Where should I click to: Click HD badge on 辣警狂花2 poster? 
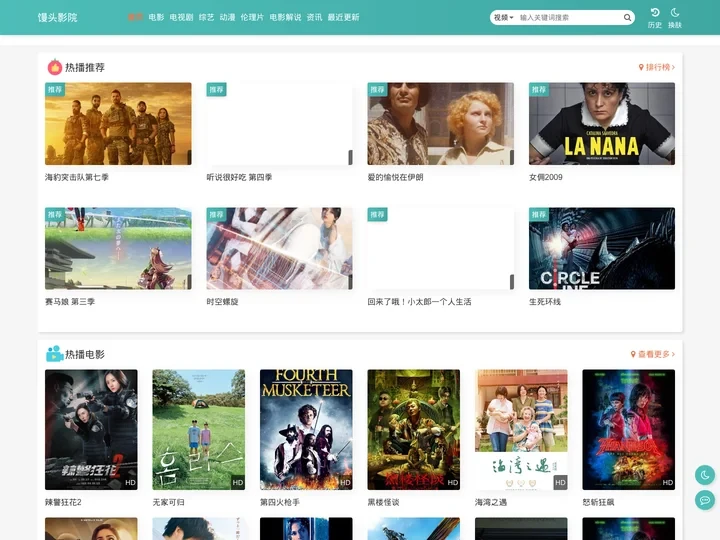click(x=130, y=483)
